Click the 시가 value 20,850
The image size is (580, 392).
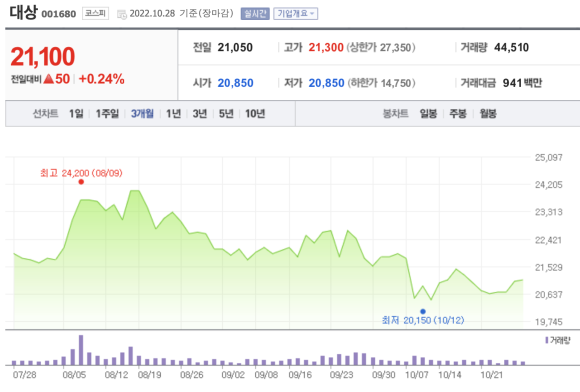click(x=235, y=83)
